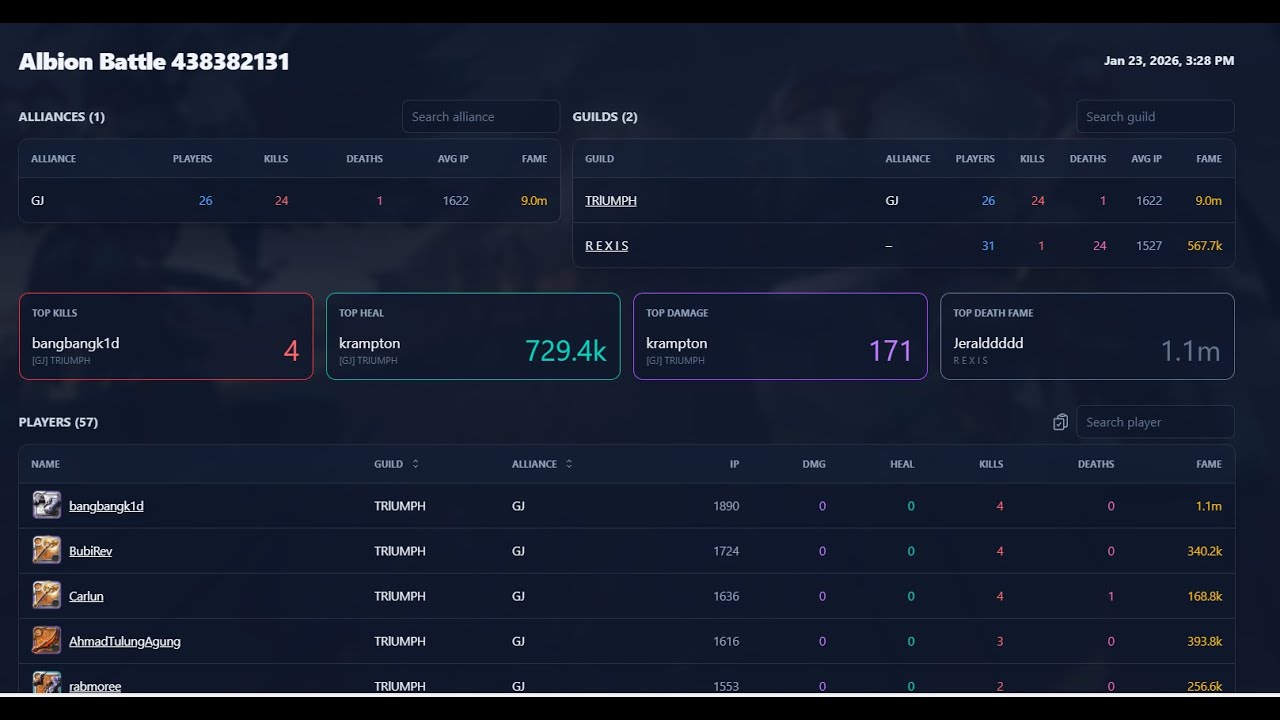1280x720 pixels.
Task: Focus the Search player field
Action: (1155, 422)
